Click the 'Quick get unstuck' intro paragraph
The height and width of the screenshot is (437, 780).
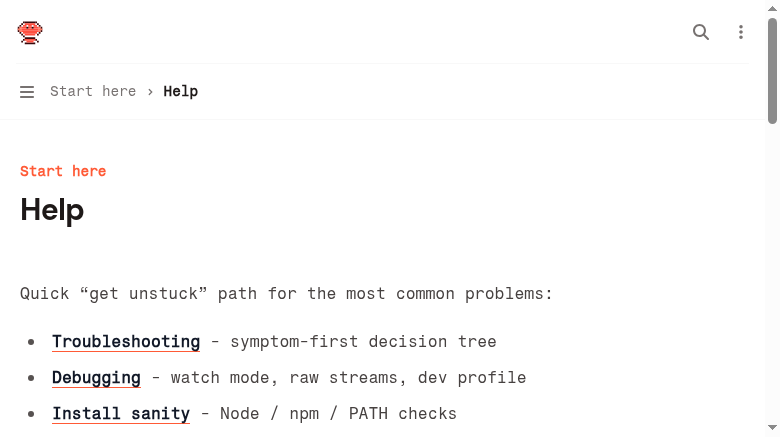286,294
